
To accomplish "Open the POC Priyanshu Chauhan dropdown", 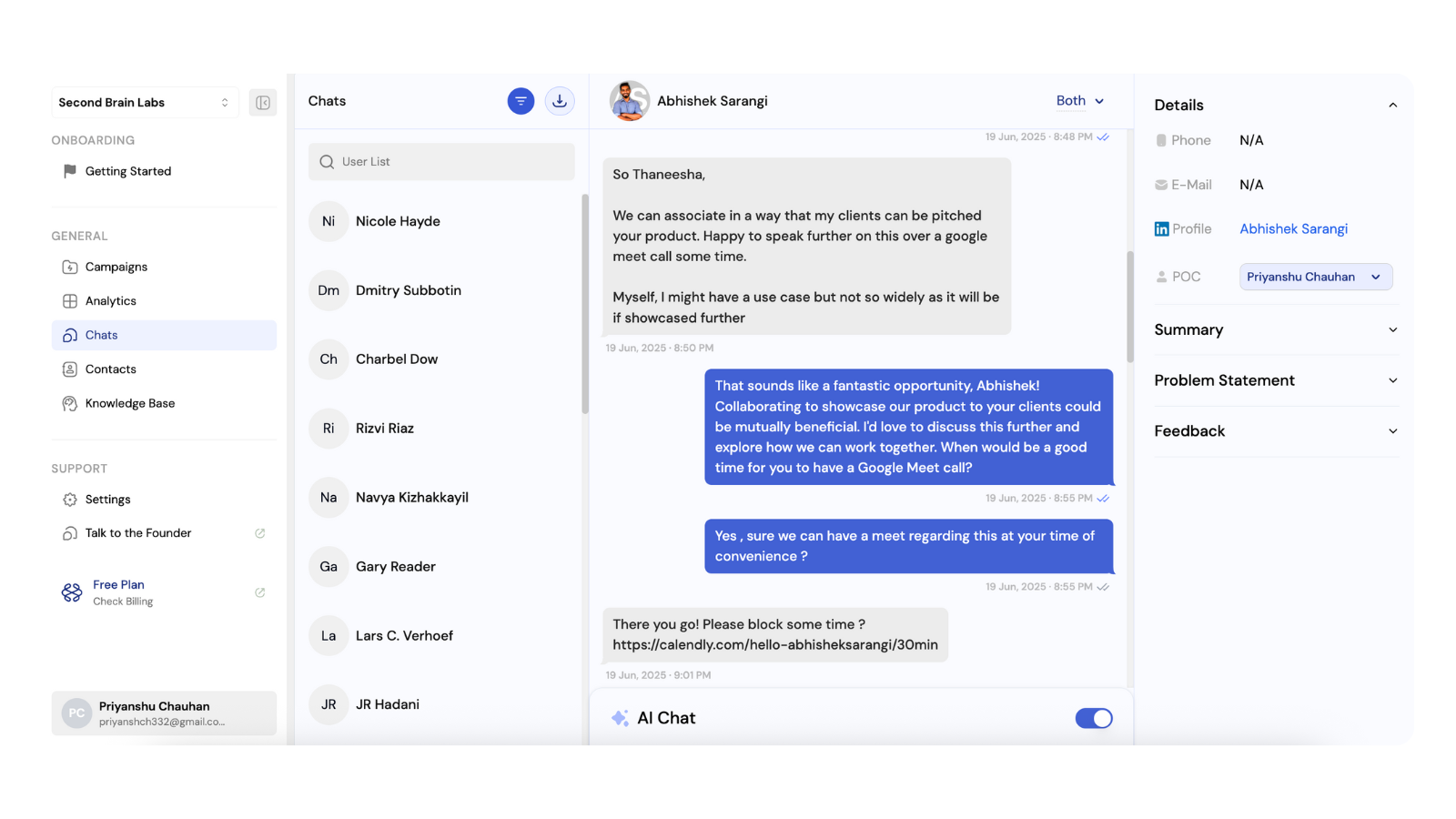I will tap(1316, 277).
